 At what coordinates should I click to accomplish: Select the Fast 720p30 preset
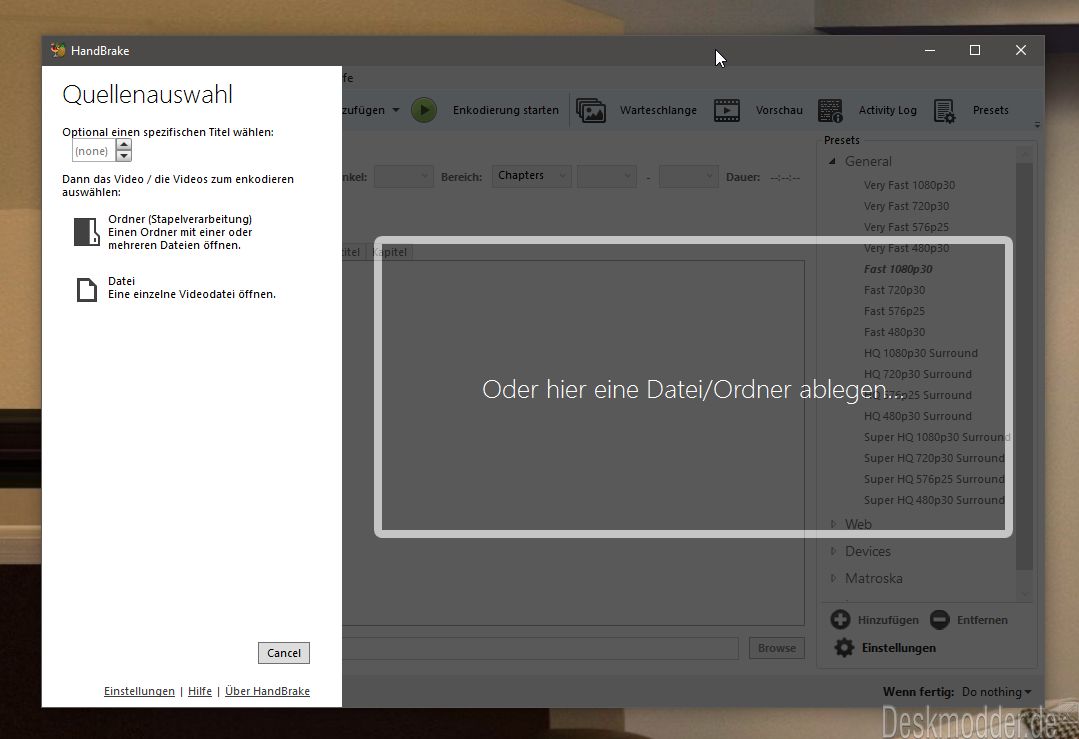tap(894, 290)
